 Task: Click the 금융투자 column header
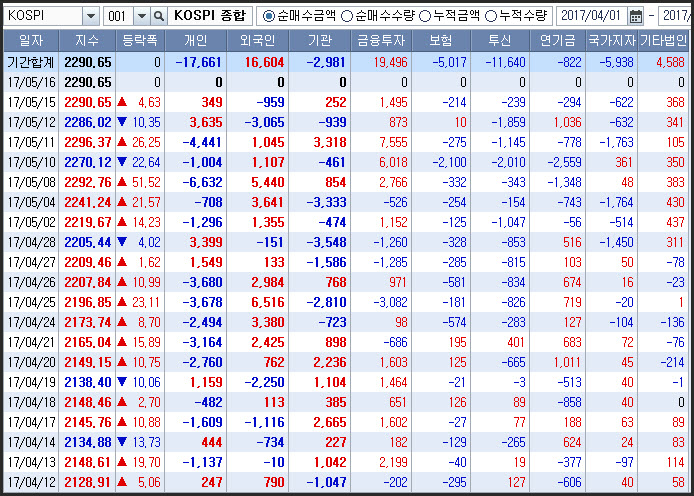(381, 41)
